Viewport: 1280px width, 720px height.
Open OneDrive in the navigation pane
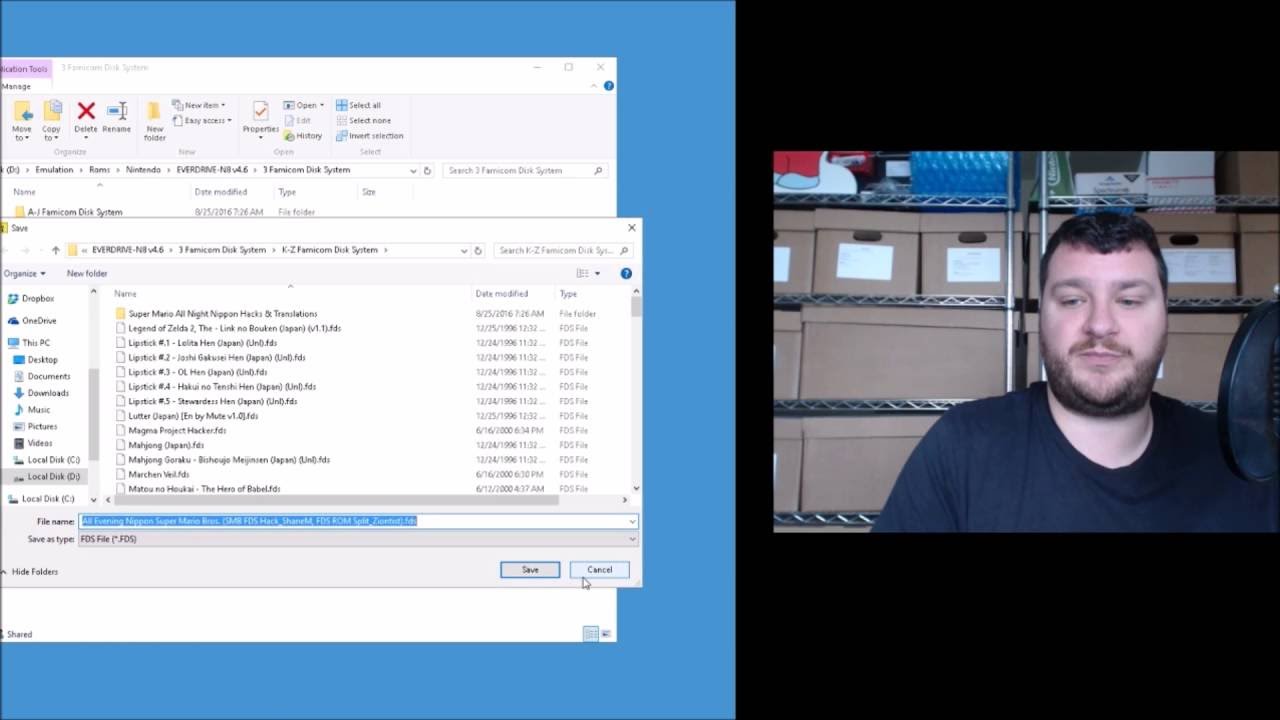click(32, 320)
